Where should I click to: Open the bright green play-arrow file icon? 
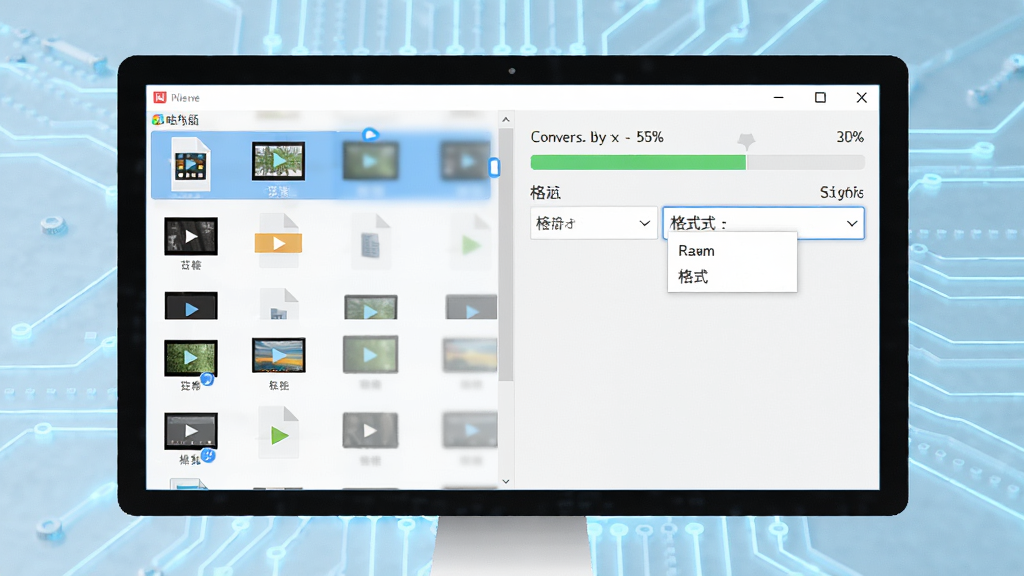pos(279,432)
